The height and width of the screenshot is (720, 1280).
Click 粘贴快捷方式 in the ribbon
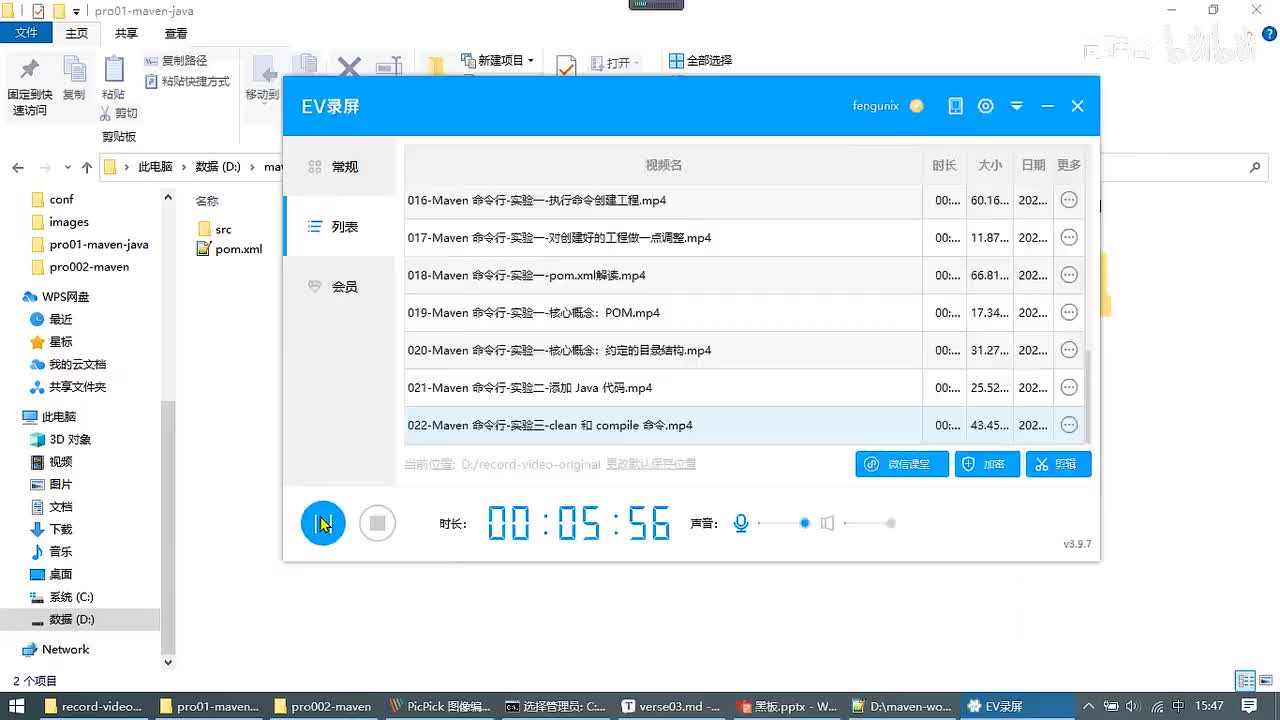[188, 81]
